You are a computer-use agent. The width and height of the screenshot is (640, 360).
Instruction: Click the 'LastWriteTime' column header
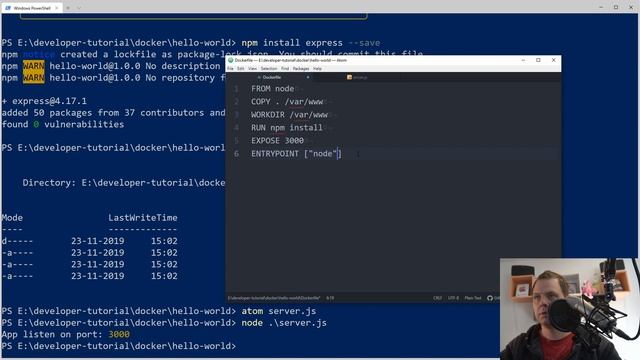[x=143, y=218]
